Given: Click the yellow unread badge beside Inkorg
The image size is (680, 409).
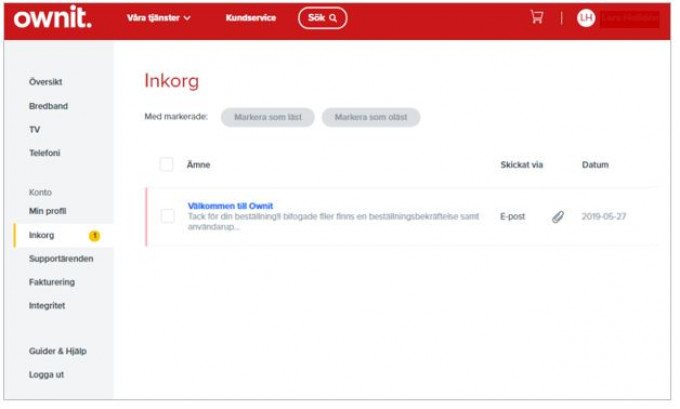Looking at the screenshot, I should [x=94, y=236].
